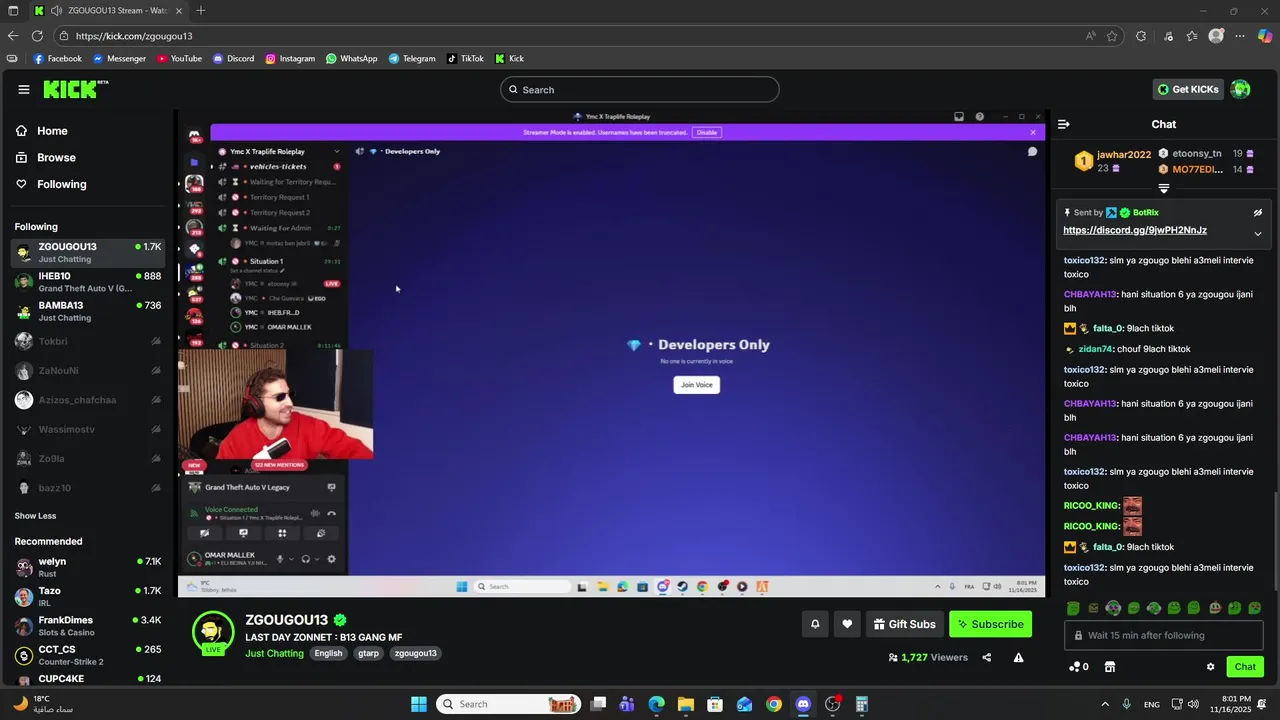Open File Explorer from taskbar
This screenshot has height=720, width=1280.
pos(686,704)
